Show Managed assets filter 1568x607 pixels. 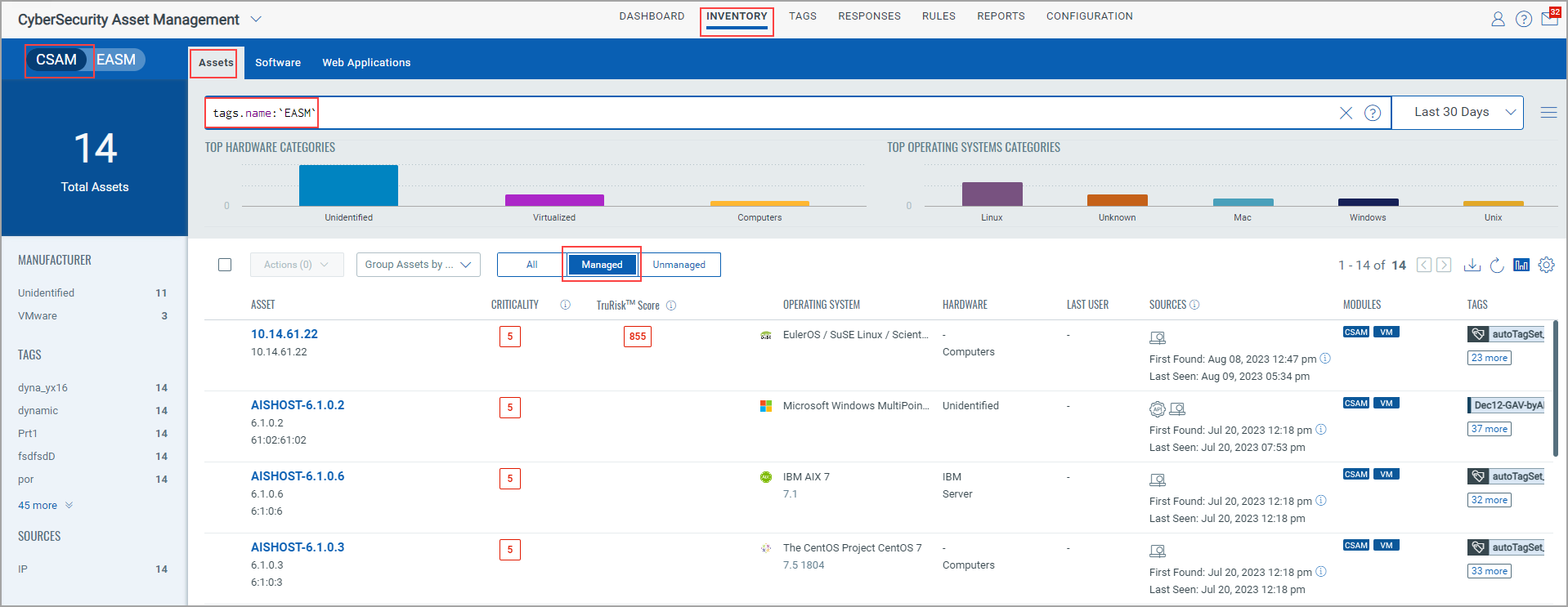point(602,265)
